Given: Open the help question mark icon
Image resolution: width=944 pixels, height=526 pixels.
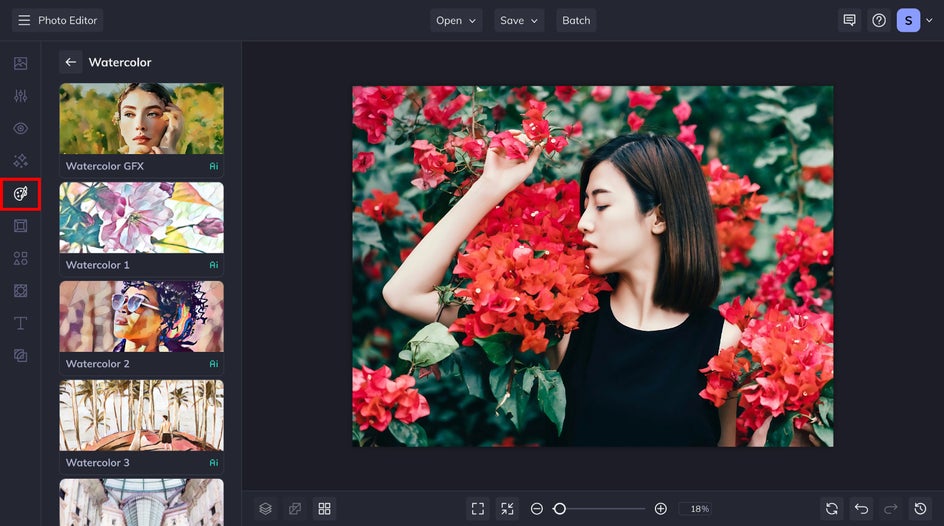Looking at the screenshot, I should pos(879,20).
